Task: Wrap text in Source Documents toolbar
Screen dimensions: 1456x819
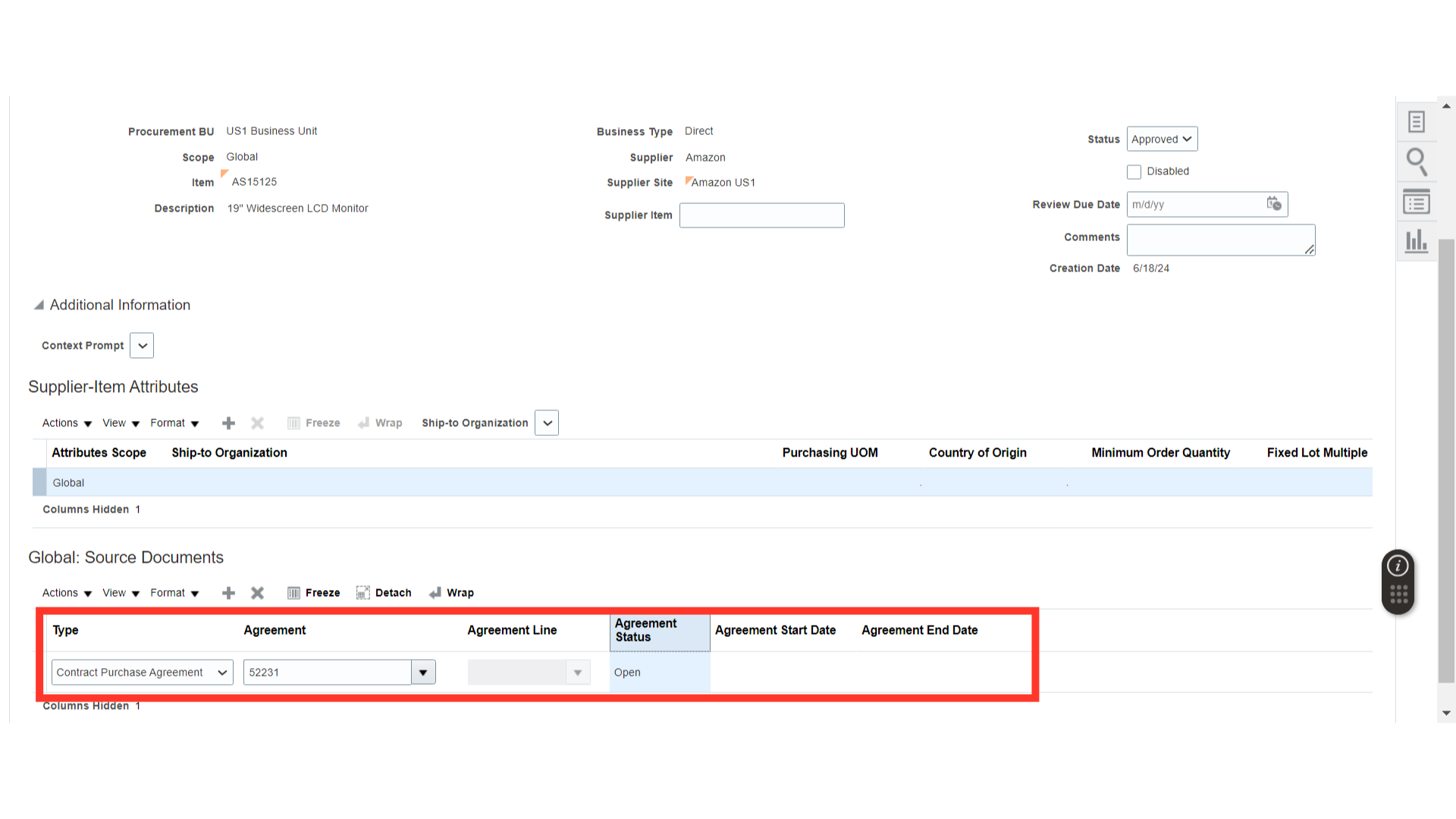Action: [x=451, y=593]
